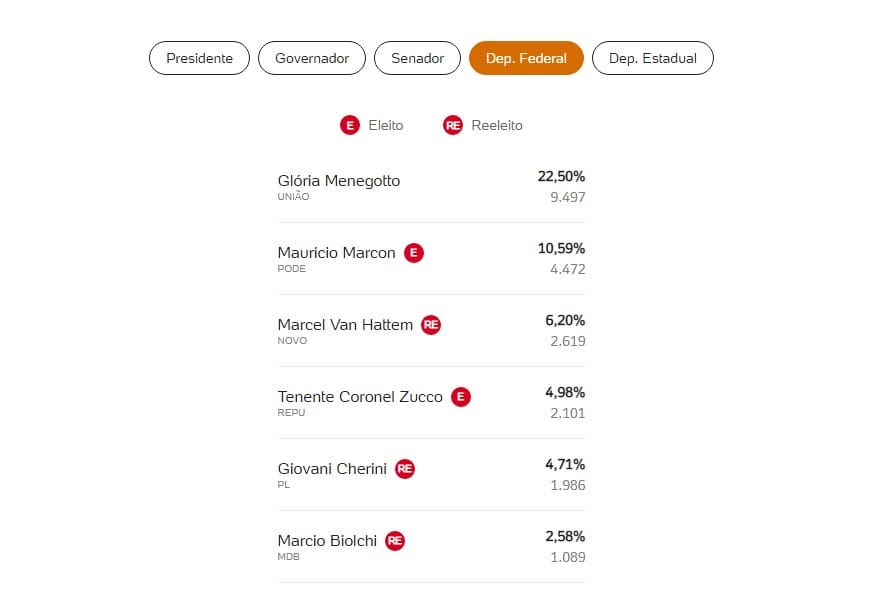Click the Reeleito legend RE icon
The image size is (896, 591).
453,125
